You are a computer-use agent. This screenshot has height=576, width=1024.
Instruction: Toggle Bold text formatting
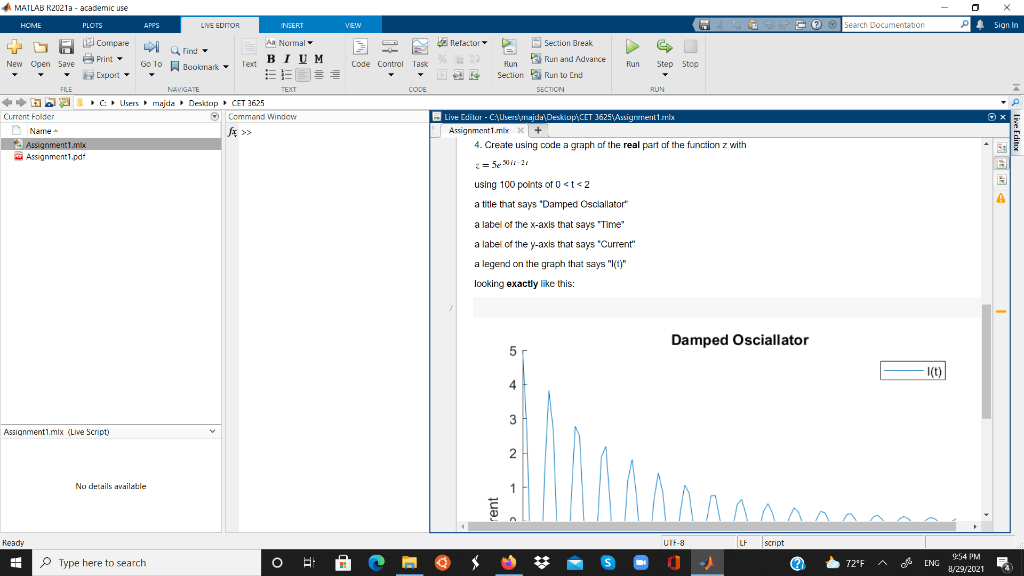pos(271,59)
